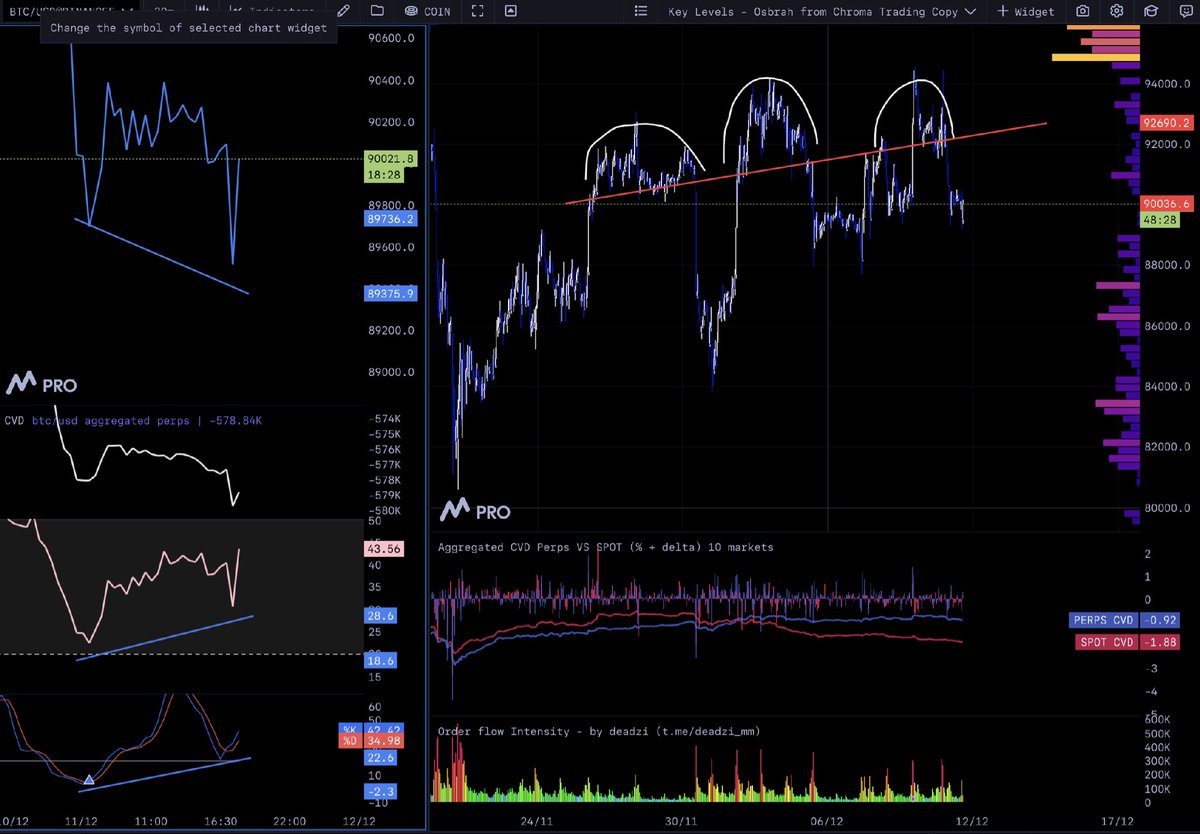Select the Order flow Intensity indicator title
The width and height of the screenshot is (1200, 834).
coord(600,731)
